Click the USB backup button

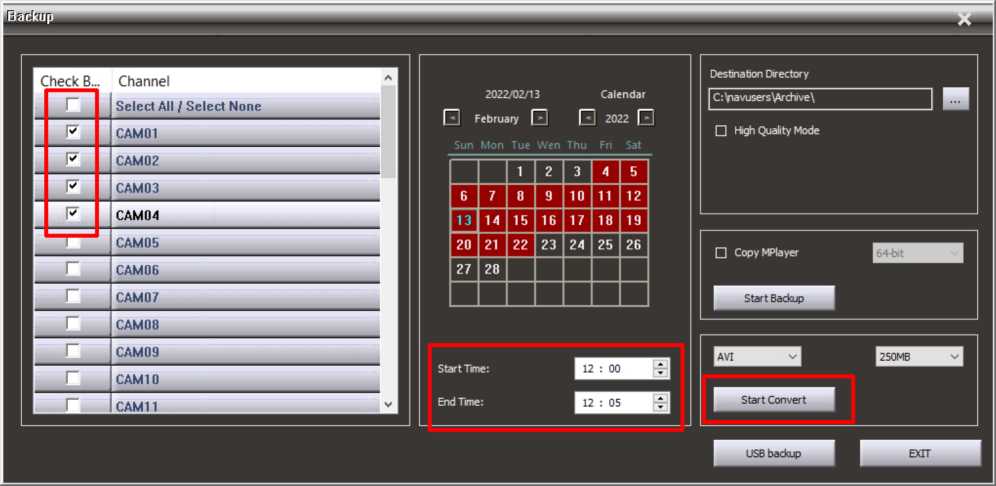(x=774, y=453)
